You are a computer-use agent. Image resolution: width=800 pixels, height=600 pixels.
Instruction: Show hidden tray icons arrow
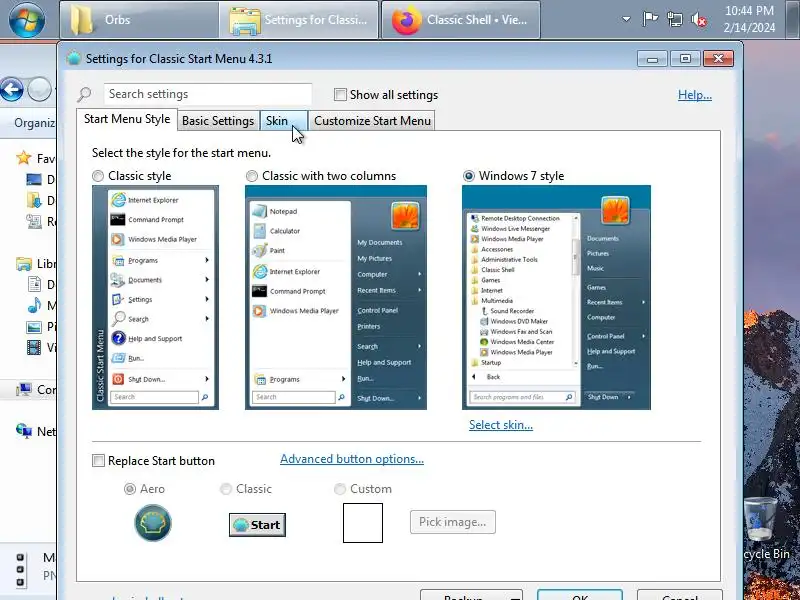click(x=626, y=19)
